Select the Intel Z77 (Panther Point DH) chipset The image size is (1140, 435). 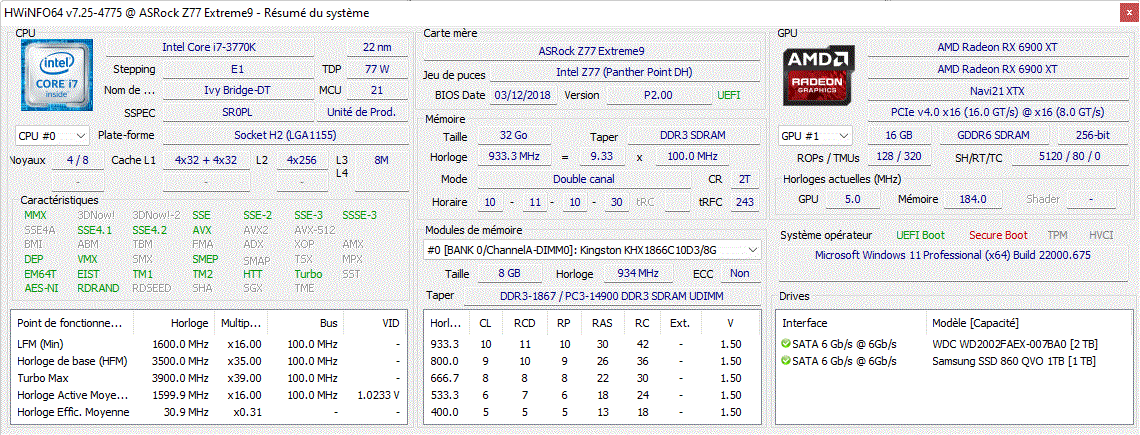click(x=624, y=73)
